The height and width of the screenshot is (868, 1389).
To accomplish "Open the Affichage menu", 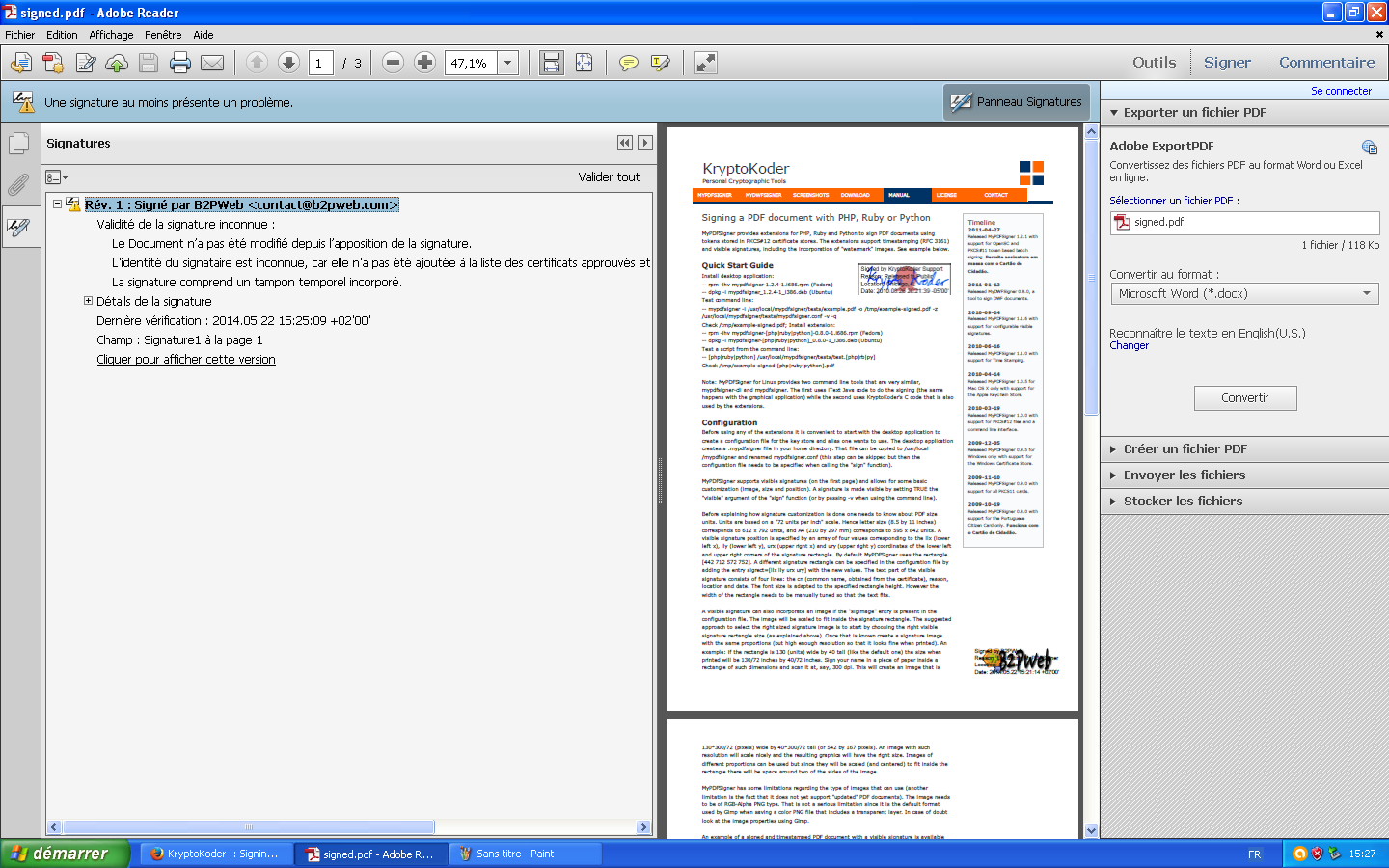I will pyautogui.click(x=111, y=35).
